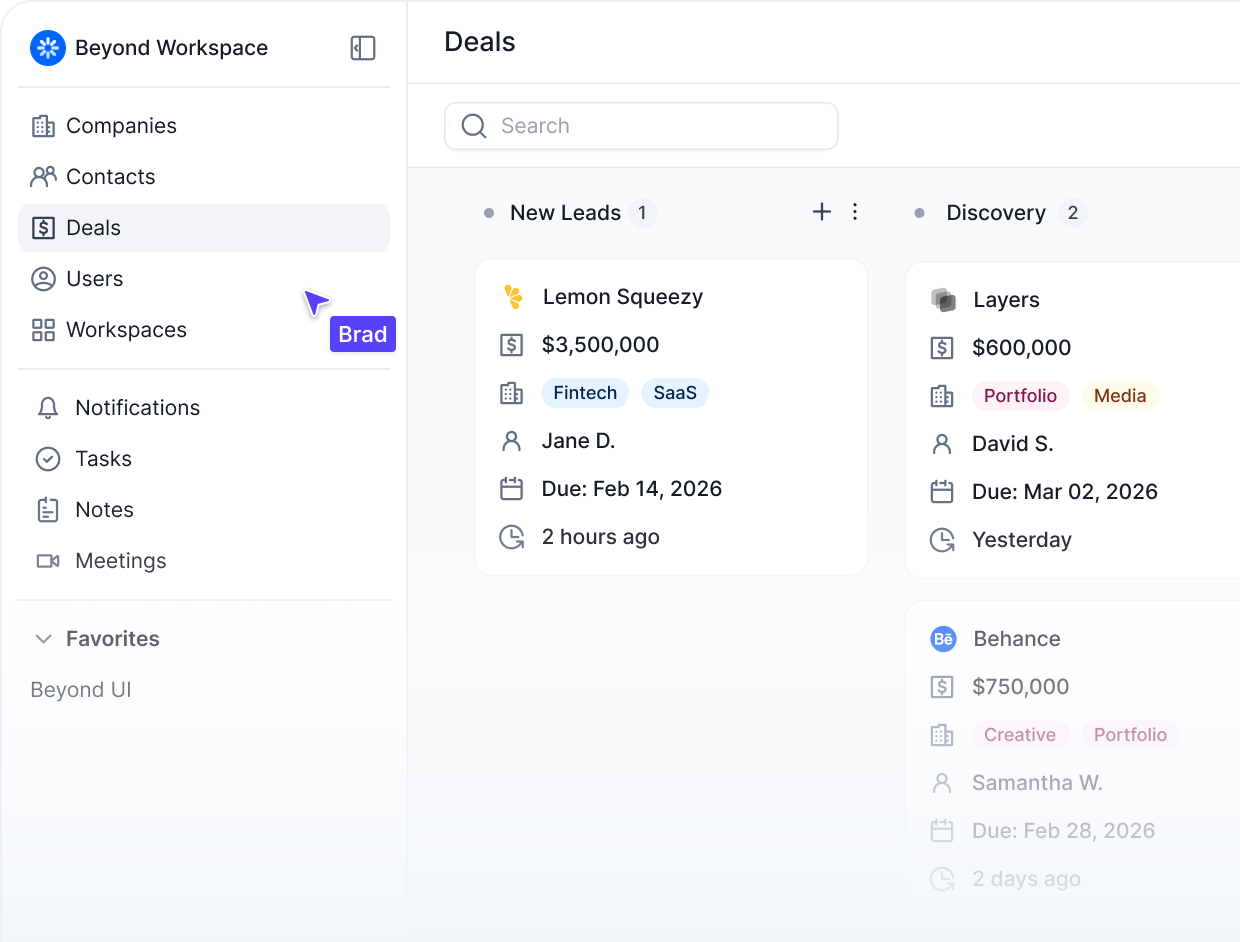This screenshot has width=1240, height=942.
Task: Click the Tasks checkmark circle icon
Action: pyautogui.click(x=48, y=459)
